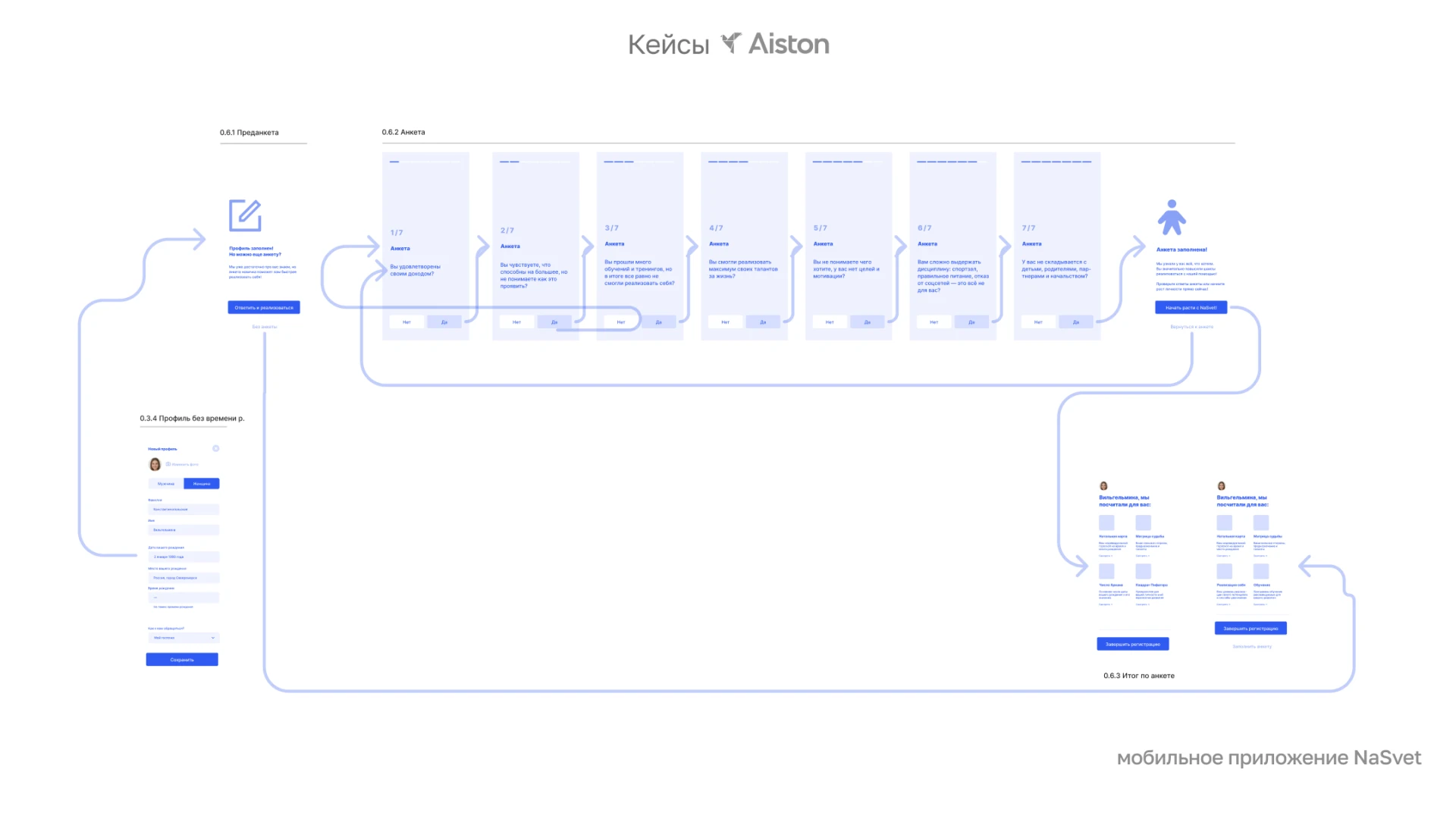The height and width of the screenshot is (819, 1456).
Task: Open Число Ариана icon tile in left results screen
Action: 1106,571
